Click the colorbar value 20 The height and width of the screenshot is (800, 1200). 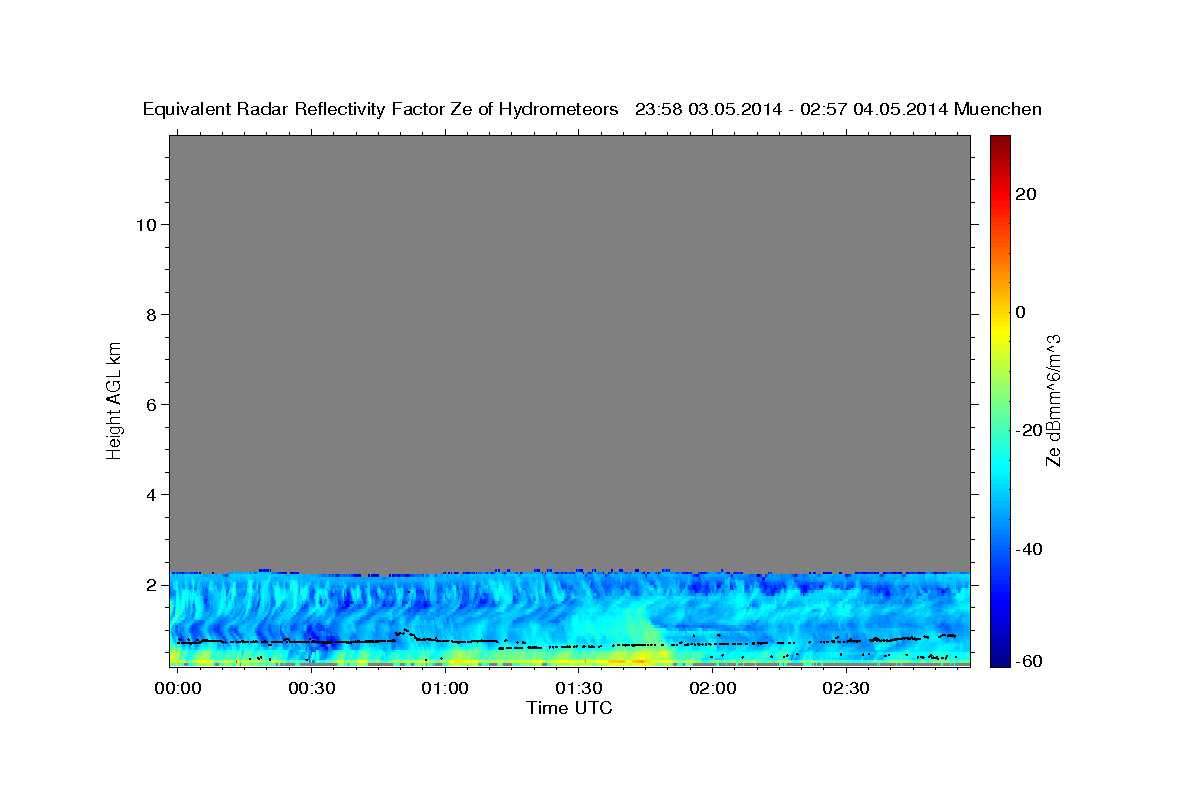1025,194
